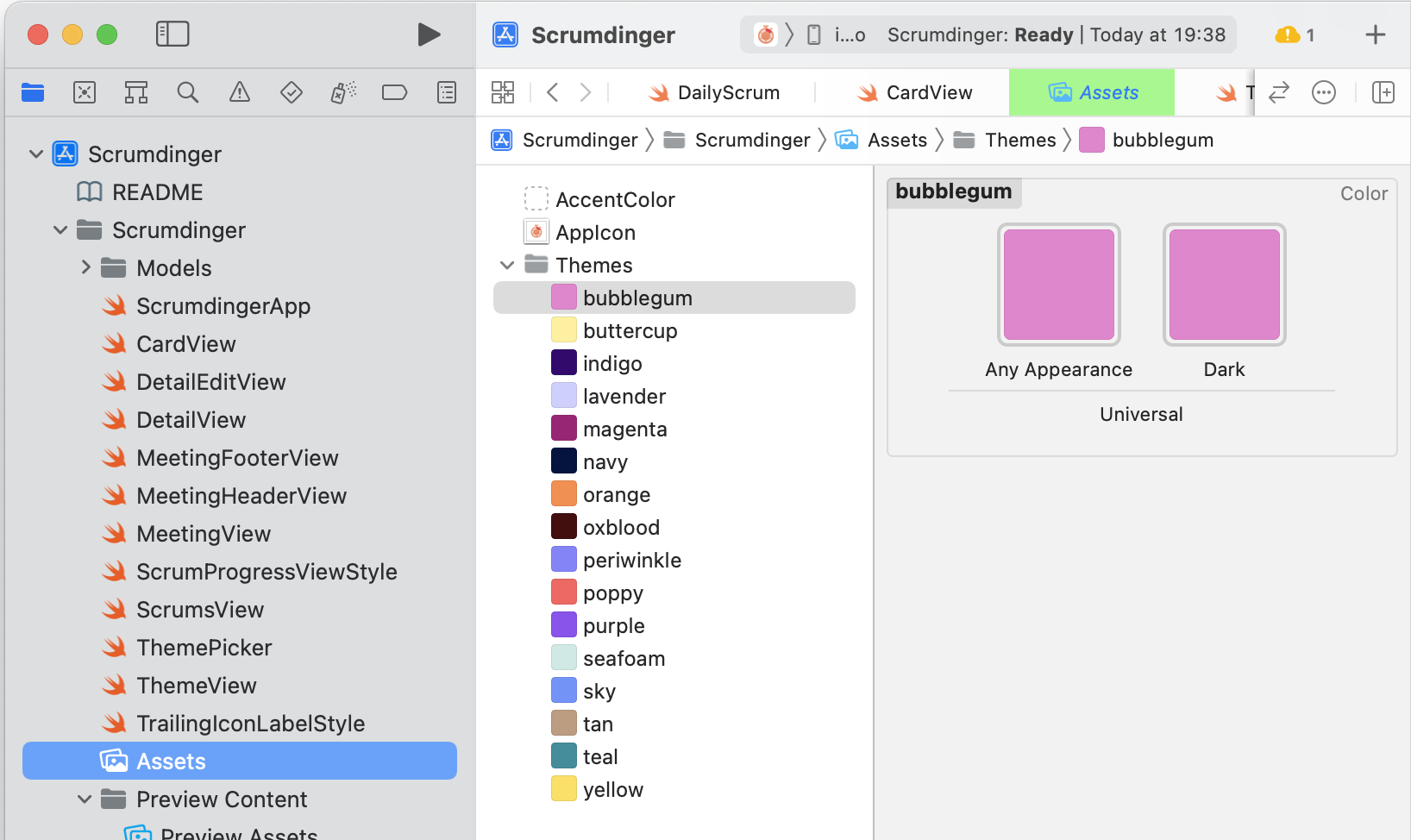Open the yellow warning issue indicator
Viewport: 1411px width, 840px height.
1294,34
